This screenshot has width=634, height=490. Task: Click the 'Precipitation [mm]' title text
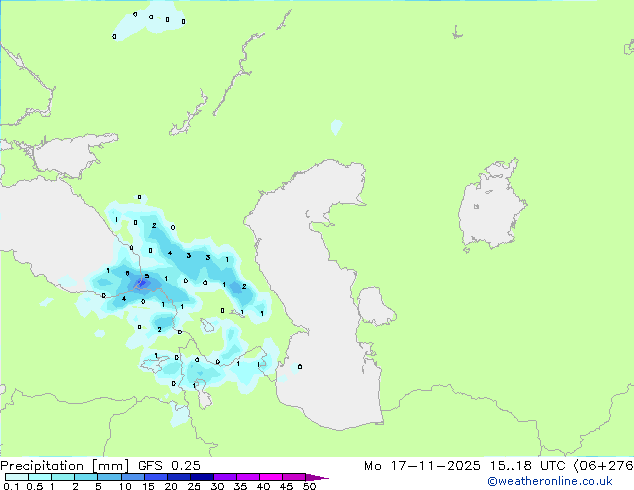click(64, 466)
